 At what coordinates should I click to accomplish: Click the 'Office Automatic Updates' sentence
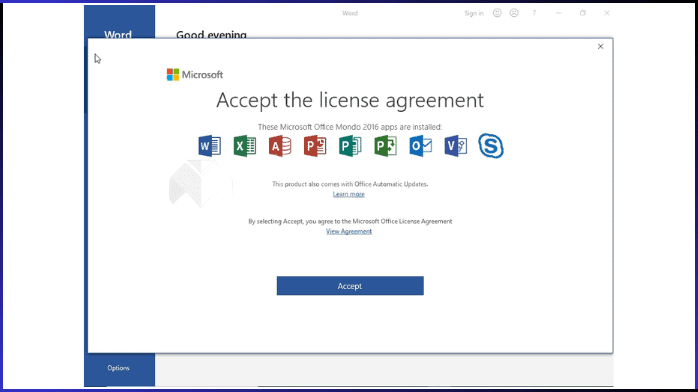pyautogui.click(x=350, y=184)
